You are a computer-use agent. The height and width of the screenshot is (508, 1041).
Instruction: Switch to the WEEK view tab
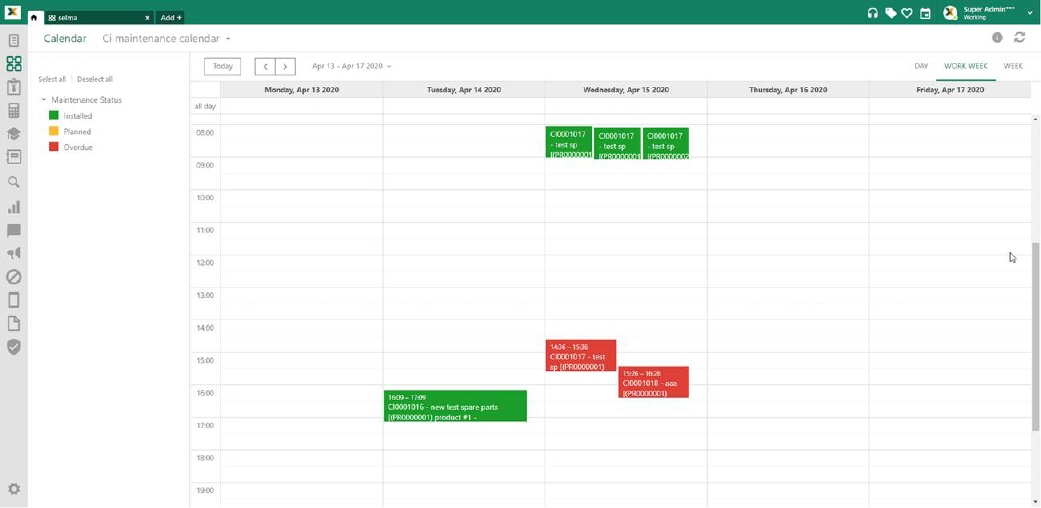point(1012,66)
